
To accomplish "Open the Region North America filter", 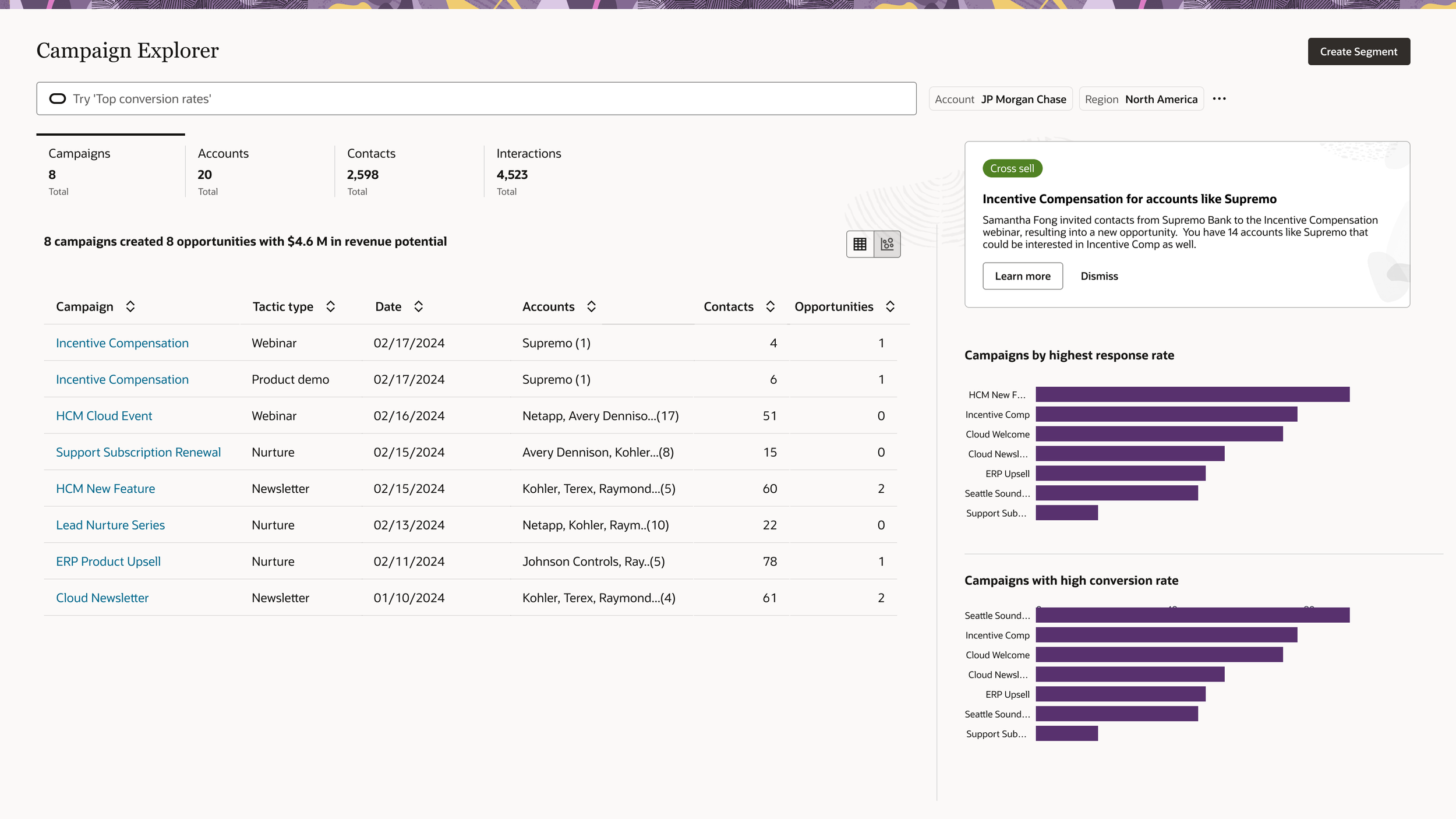I will pos(1140,99).
